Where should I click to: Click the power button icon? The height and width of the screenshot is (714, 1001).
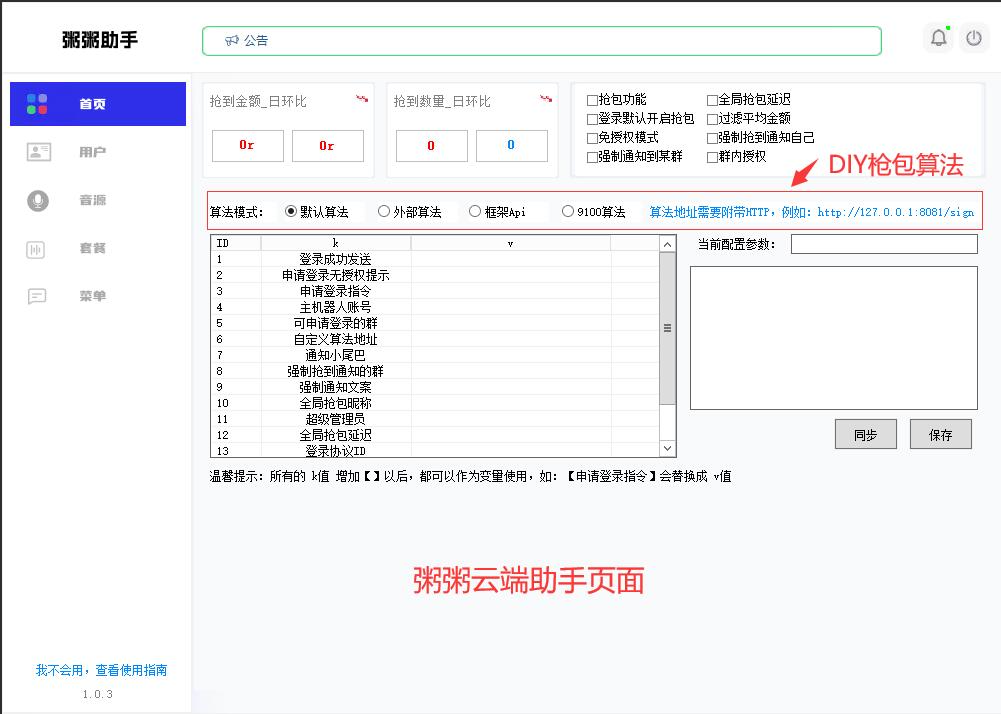(x=974, y=39)
